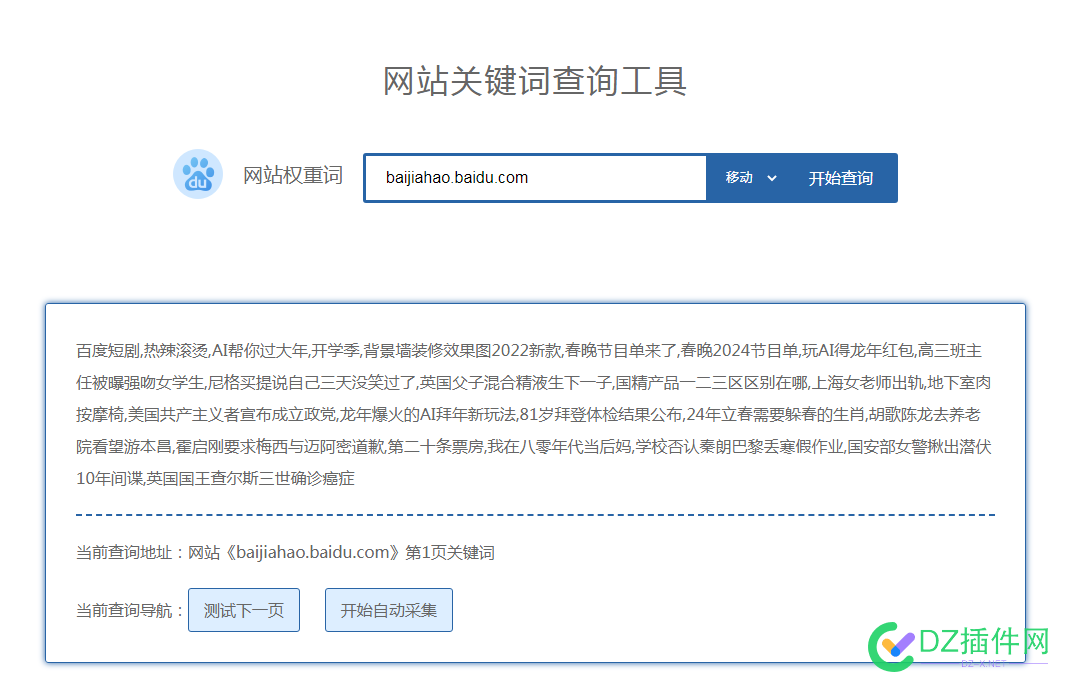This screenshot has height=687, width=1068.
Task: Click the keyword 81岁拜登体检结果公布
Action: click(601, 415)
